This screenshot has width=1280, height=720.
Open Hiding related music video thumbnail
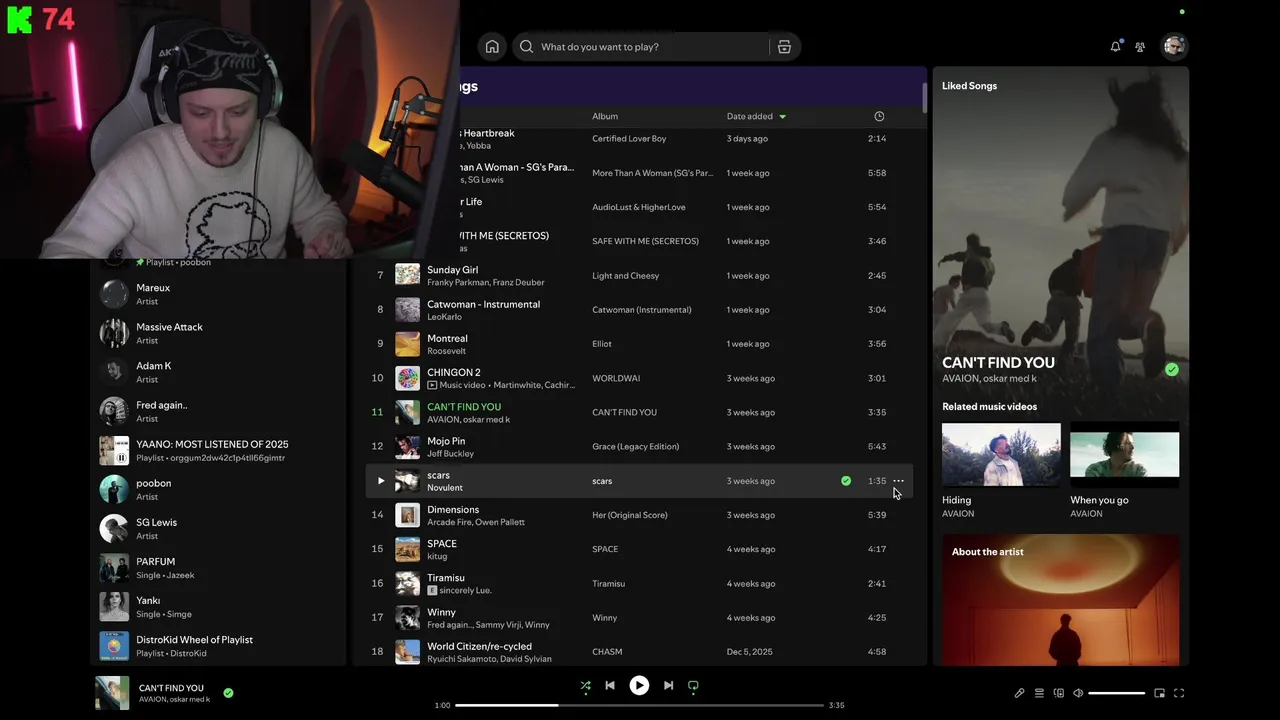[x=1001, y=455]
